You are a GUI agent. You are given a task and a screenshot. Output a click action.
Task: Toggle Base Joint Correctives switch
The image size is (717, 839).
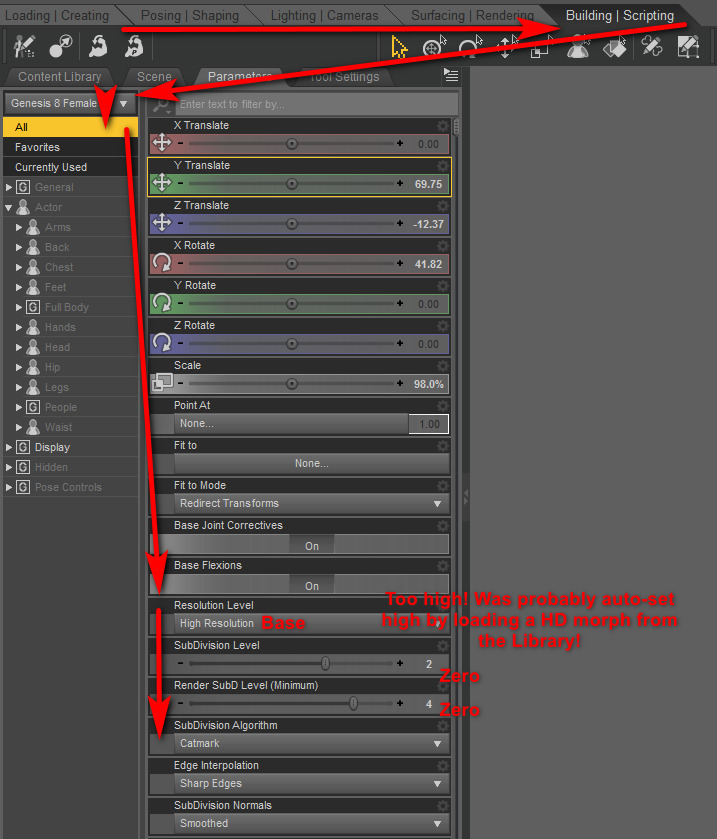[x=311, y=546]
